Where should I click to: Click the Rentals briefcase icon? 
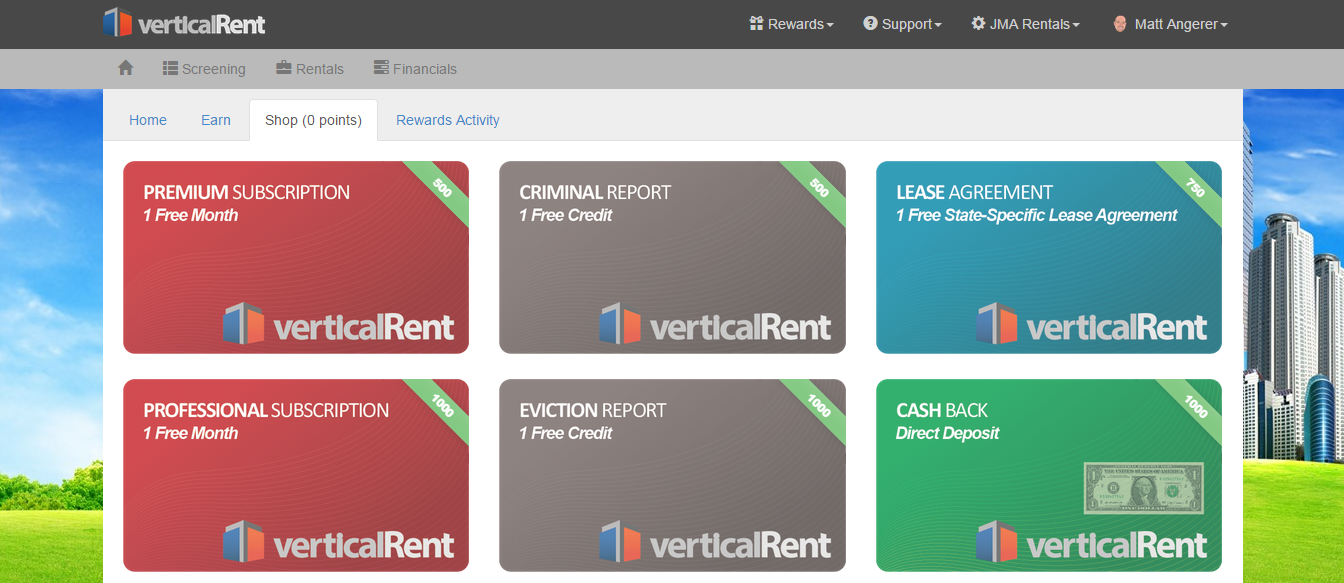(x=284, y=68)
